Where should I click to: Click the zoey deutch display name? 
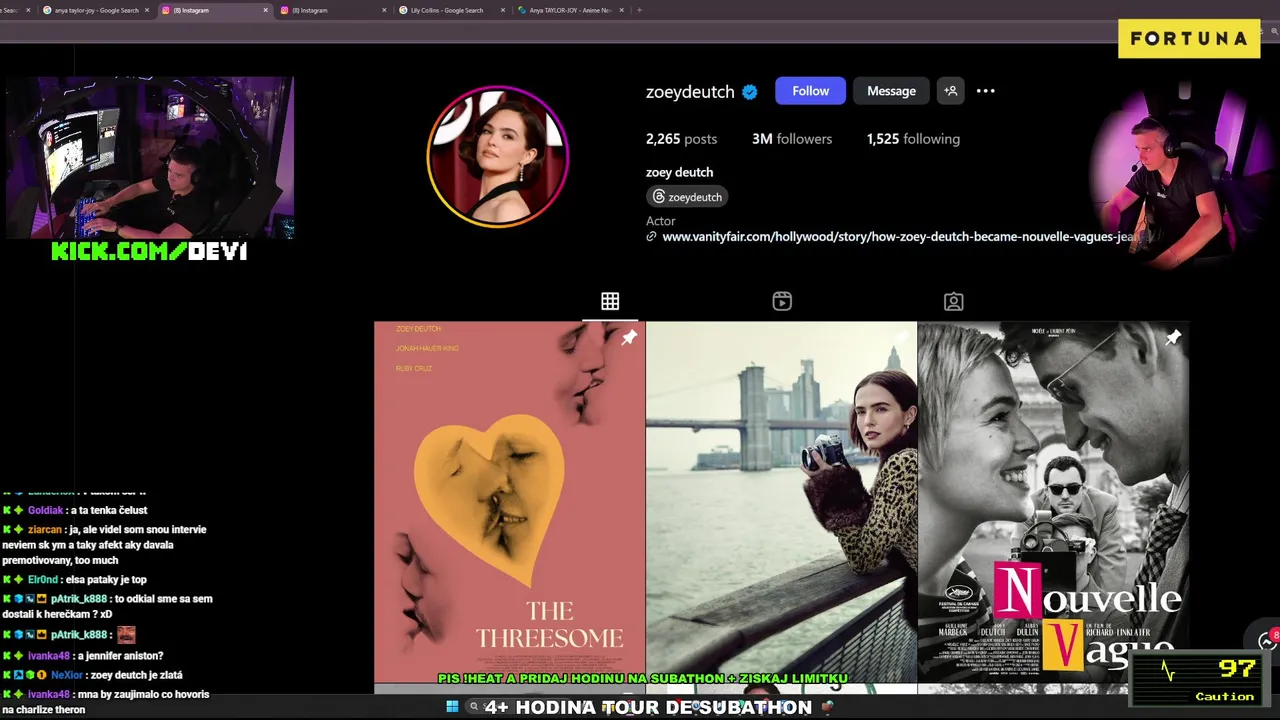click(x=679, y=172)
